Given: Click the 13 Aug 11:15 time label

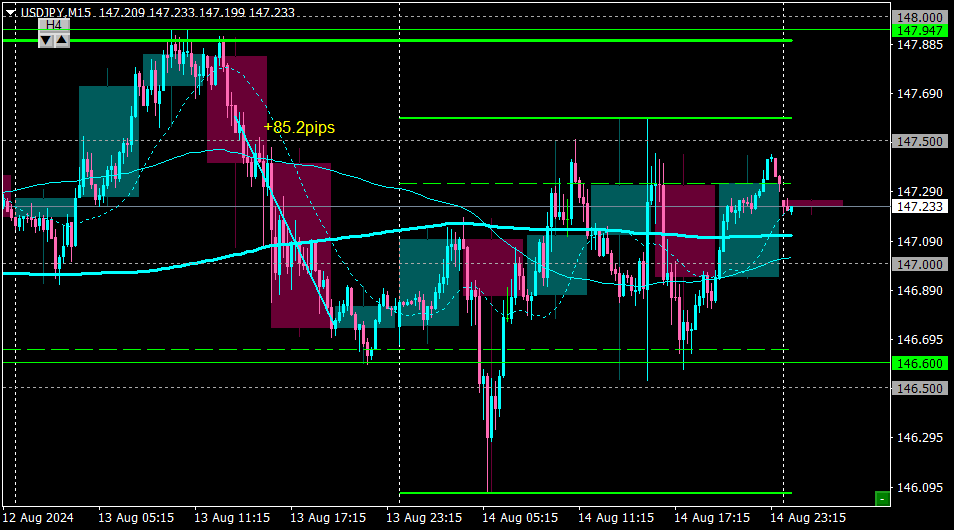Looking at the screenshot, I should (232, 518).
